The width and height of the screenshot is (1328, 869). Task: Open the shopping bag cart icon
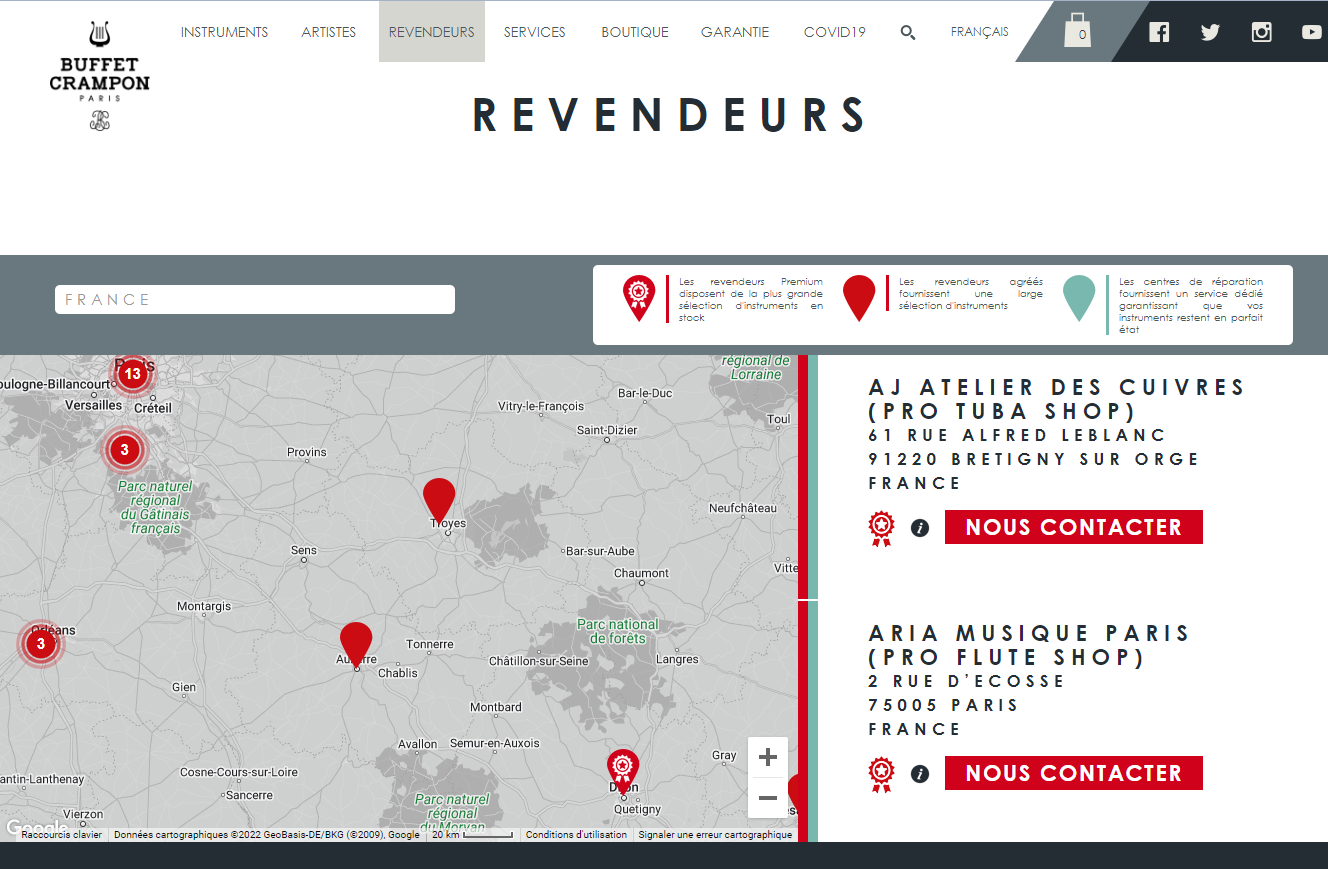pyautogui.click(x=1077, y=31)
